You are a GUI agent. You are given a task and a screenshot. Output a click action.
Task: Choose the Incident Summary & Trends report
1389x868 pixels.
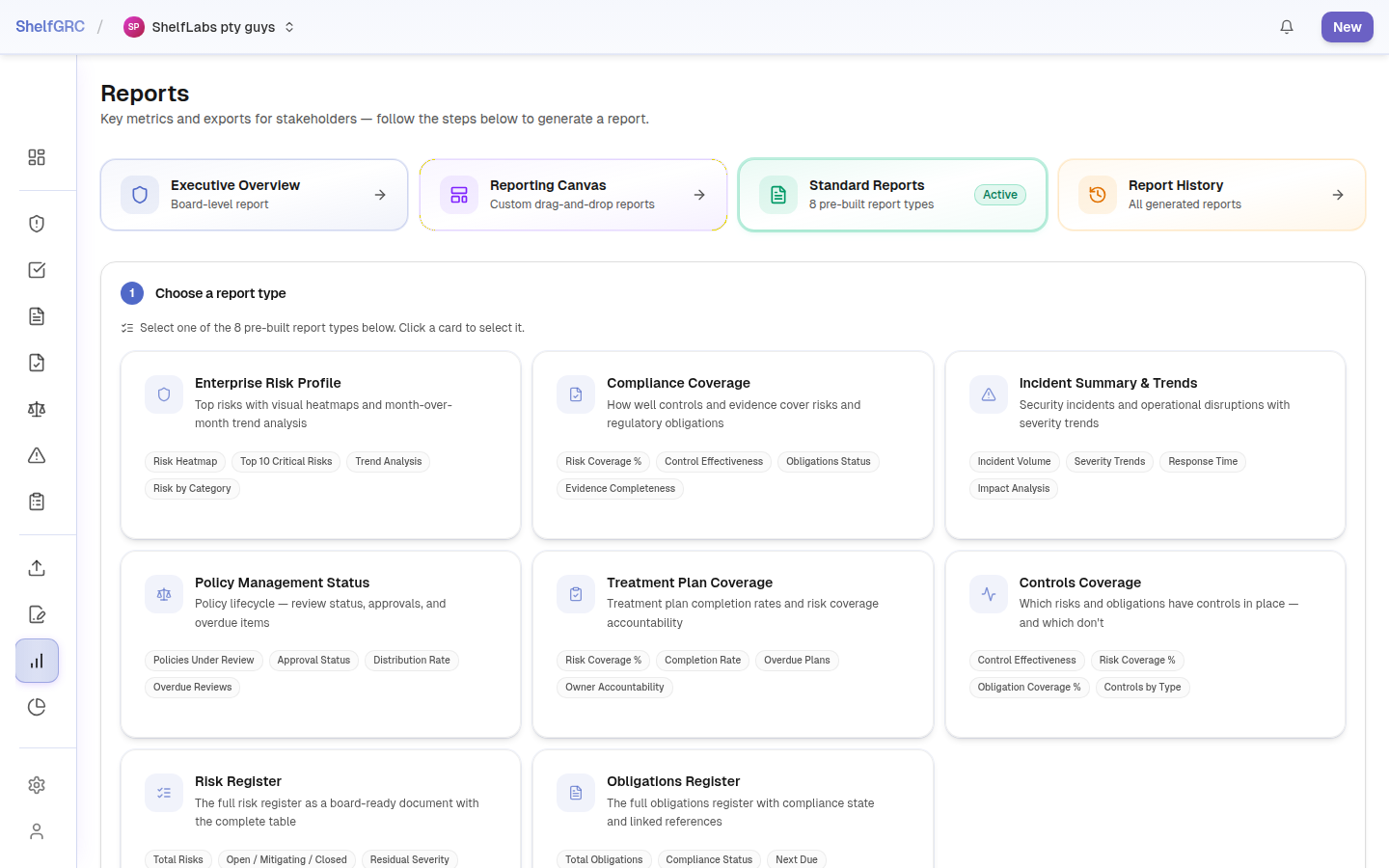pos(1145,445)
